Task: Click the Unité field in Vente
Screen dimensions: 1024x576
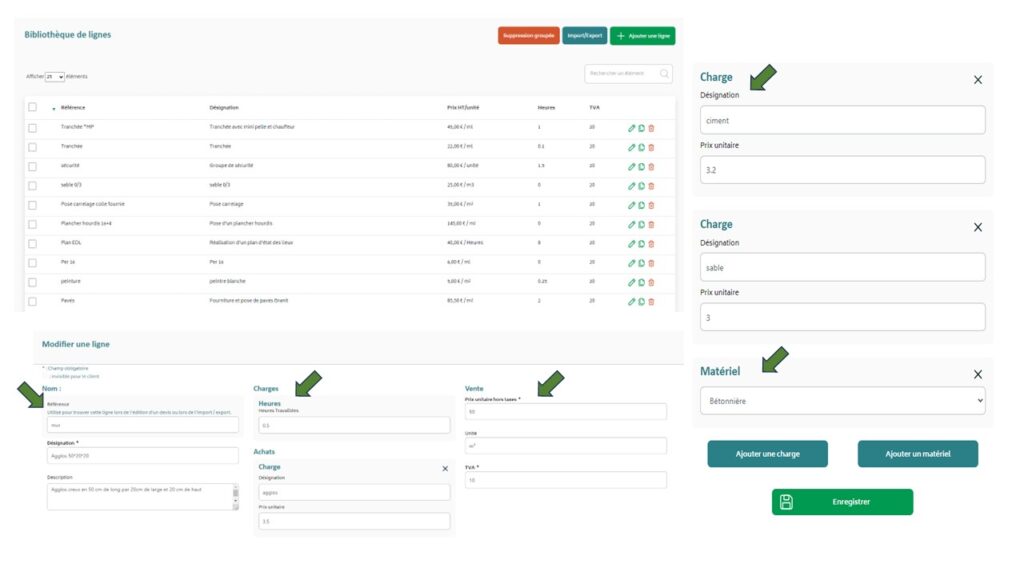Action: 566,446
